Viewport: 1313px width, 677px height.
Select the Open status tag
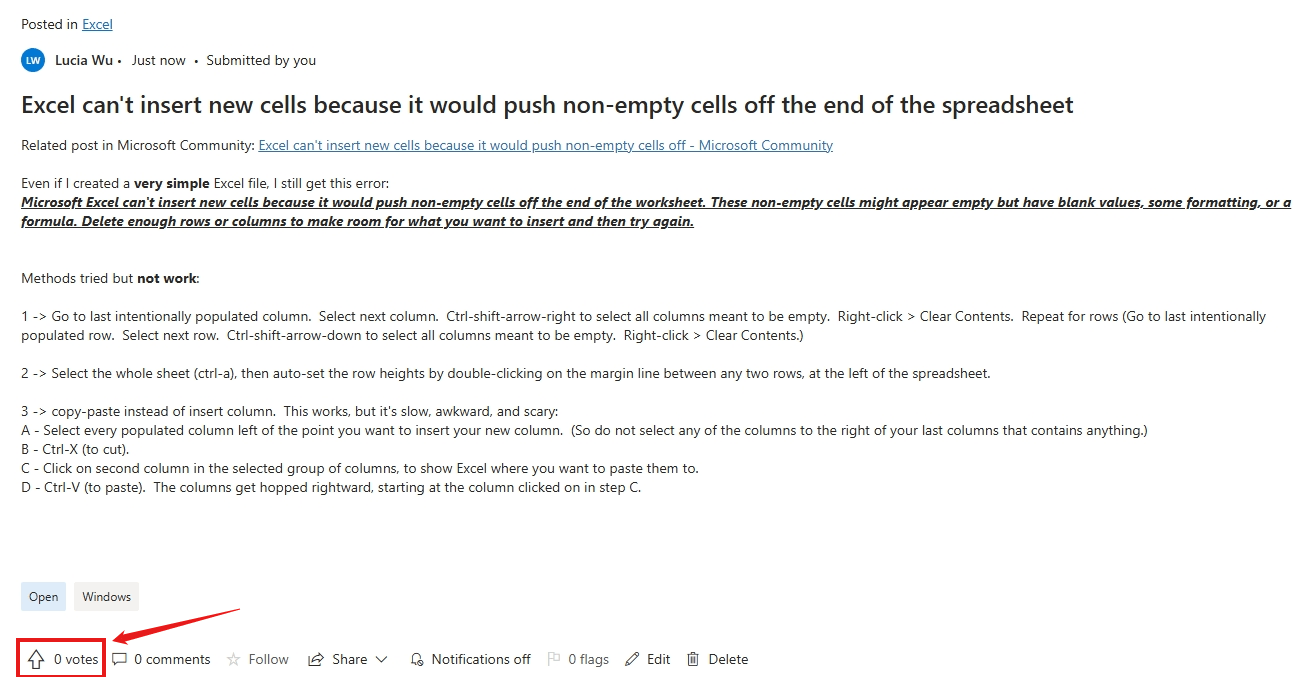43,597
